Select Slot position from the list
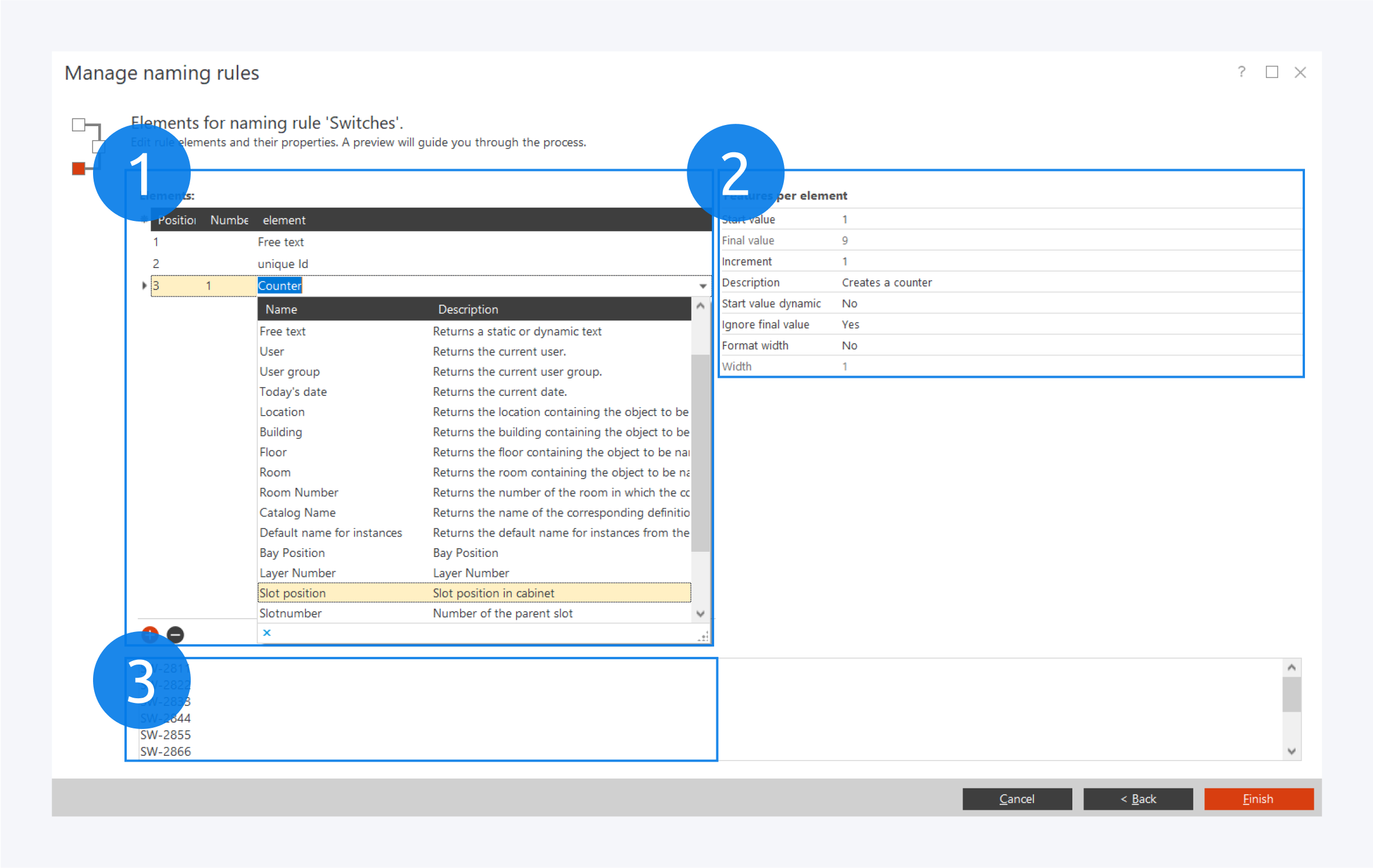Viewport: 1373px width, 868px height. coord(293,593)
